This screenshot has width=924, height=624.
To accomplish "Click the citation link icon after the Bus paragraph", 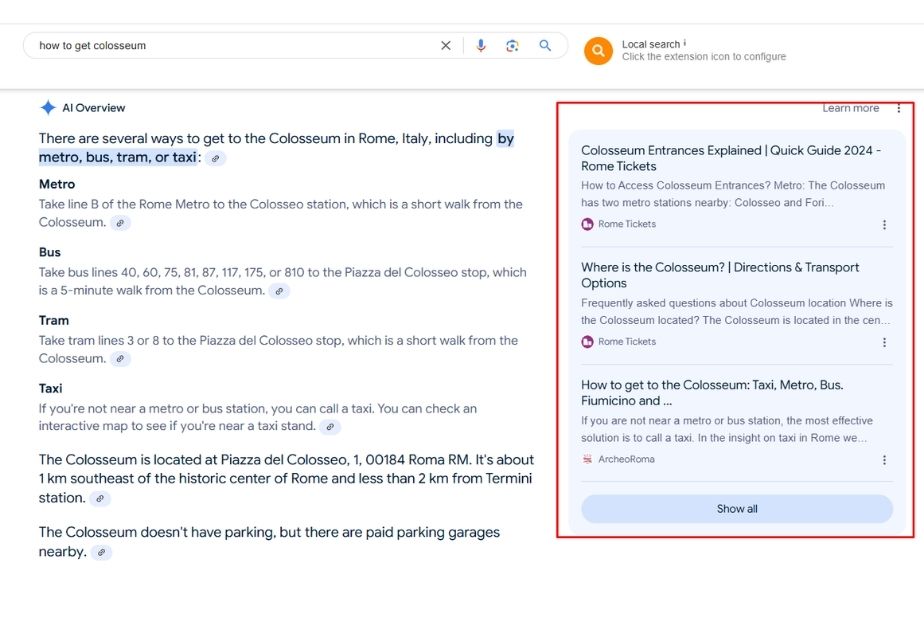I will (x=280, y=291).
